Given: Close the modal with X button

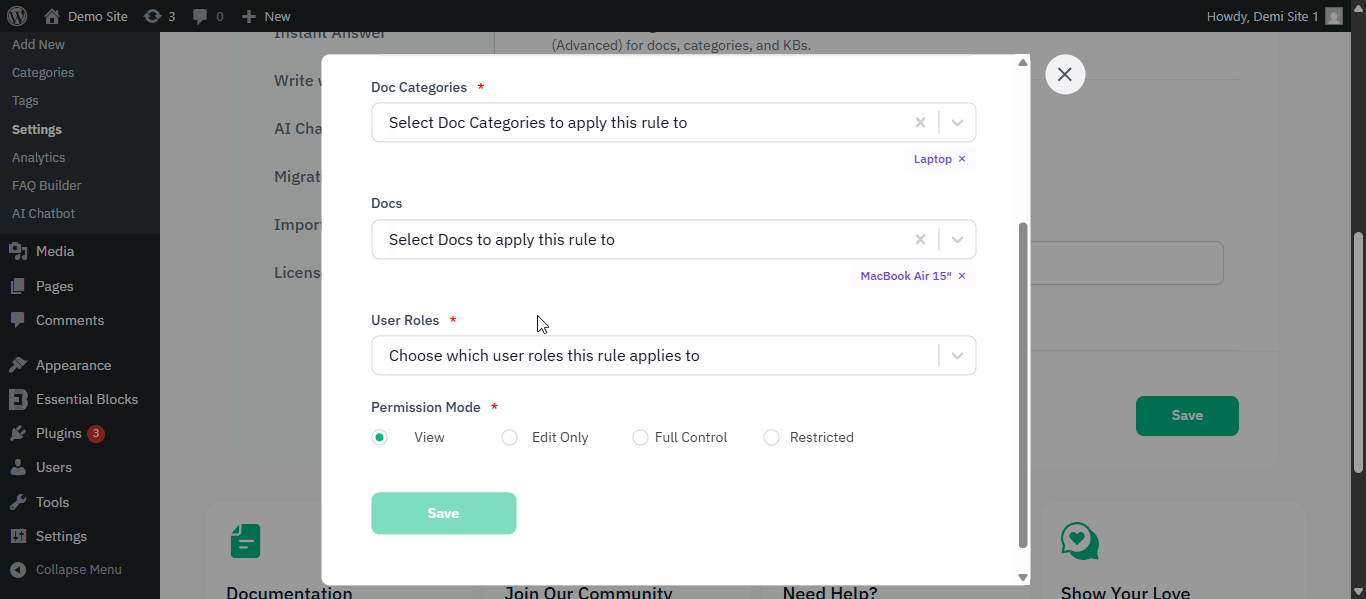Looking at the screenshot, I should pyautogui.click(x=1065, y=74).
